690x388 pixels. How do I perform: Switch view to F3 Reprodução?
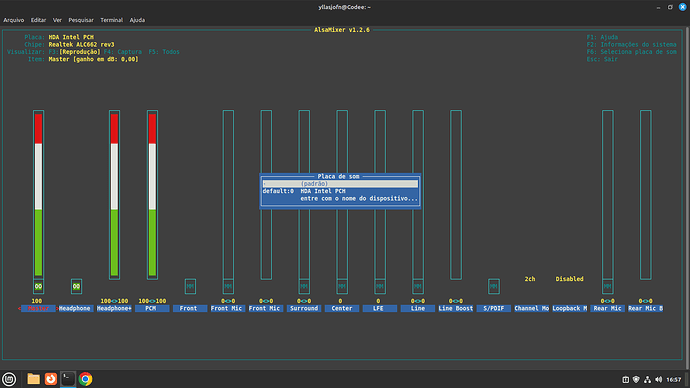(74, 52)
